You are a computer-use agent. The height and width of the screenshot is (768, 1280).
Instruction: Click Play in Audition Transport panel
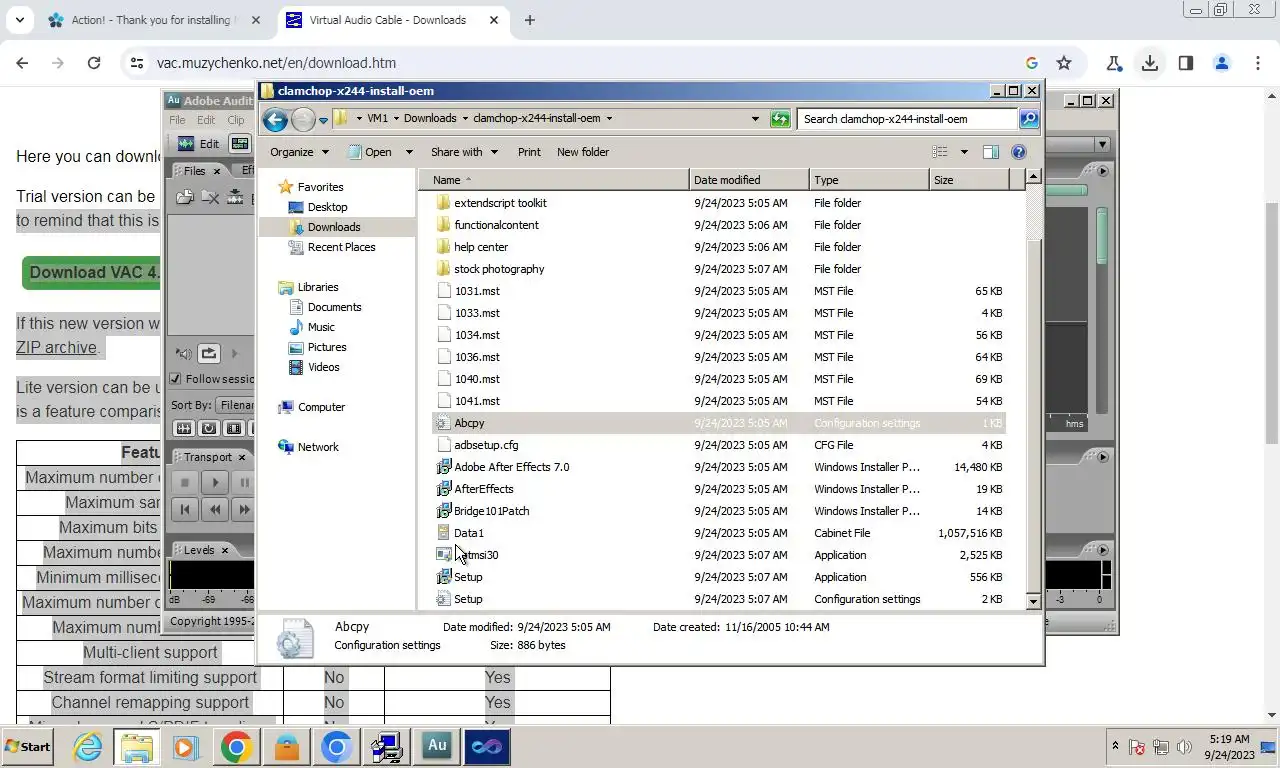click(x=214, y=483)
